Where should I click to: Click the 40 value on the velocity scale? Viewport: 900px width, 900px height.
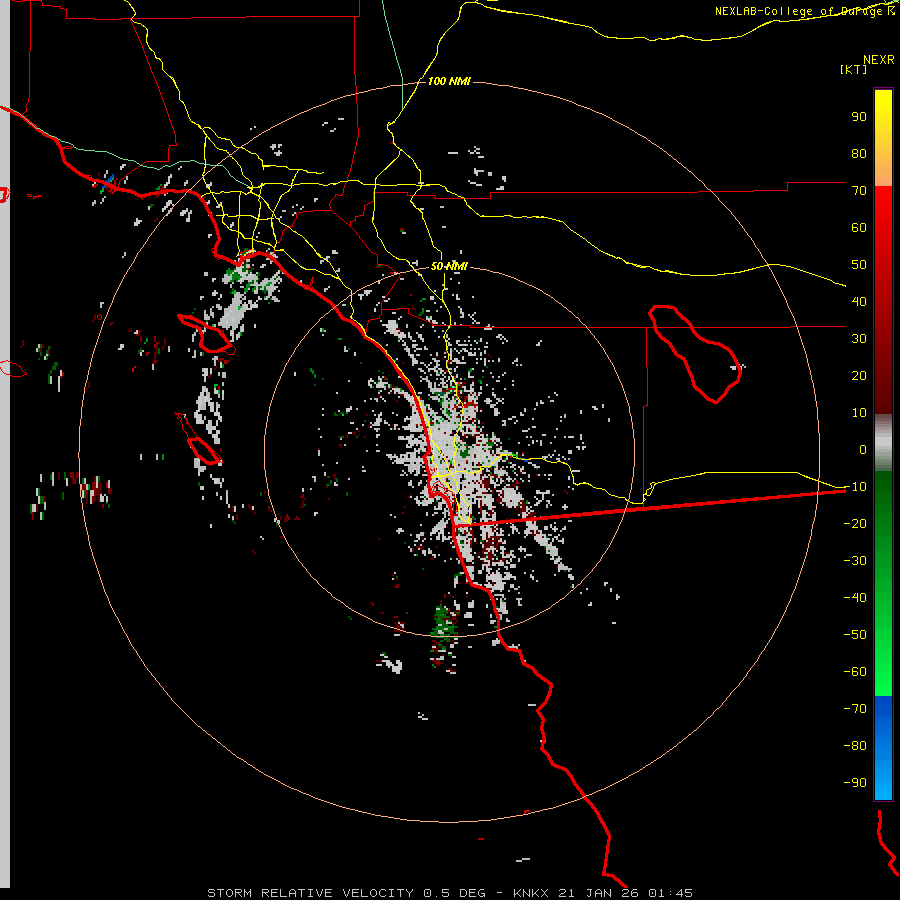pyautogui.click(x=859, y=302)
